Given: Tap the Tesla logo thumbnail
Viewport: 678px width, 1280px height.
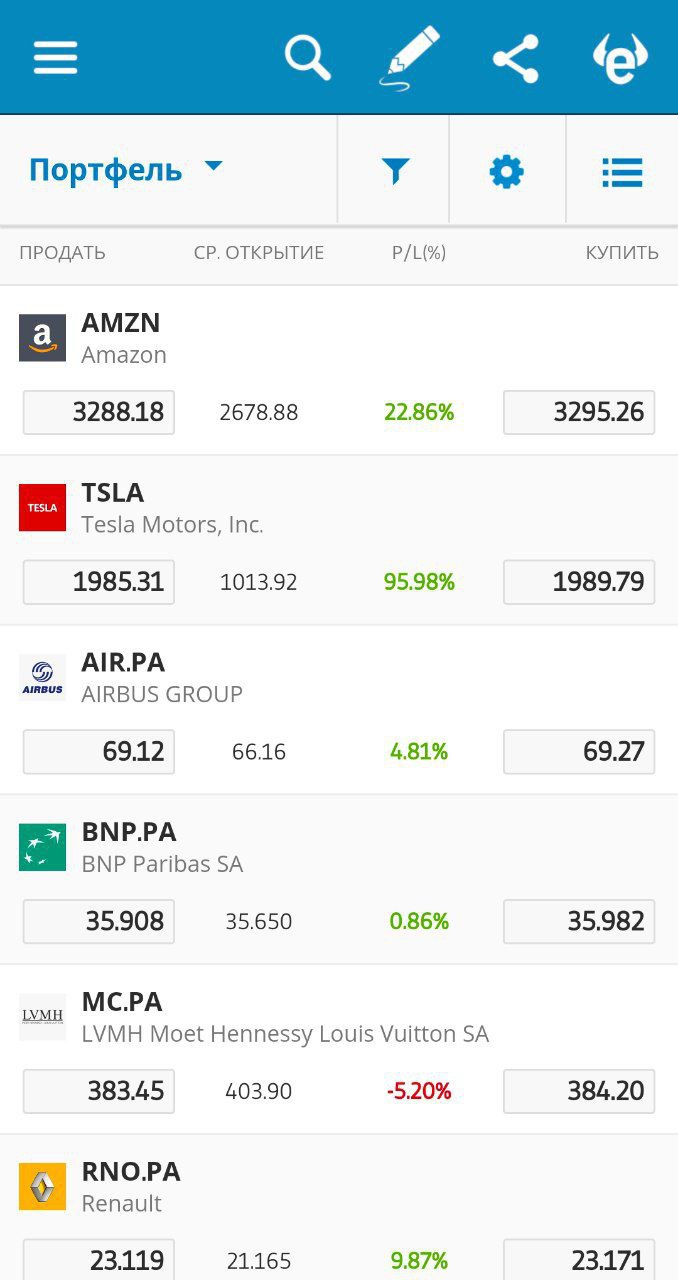Looking at the screenshot, I should click(42, 507).
